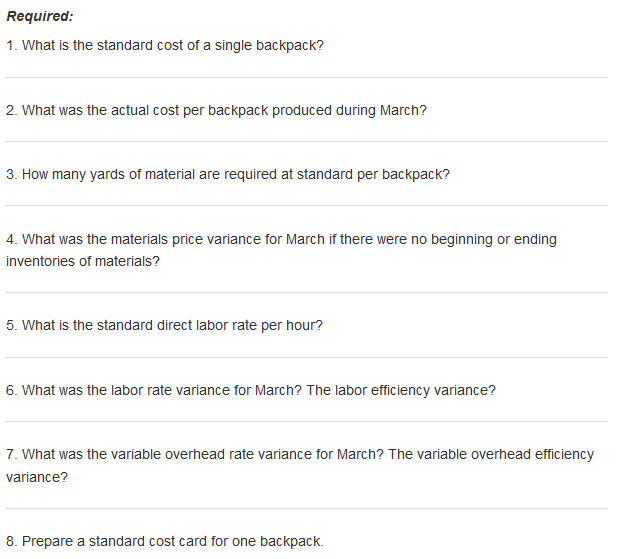
Task: Click the words 'per backpack?' in question 3
Action: coord(403,175)
